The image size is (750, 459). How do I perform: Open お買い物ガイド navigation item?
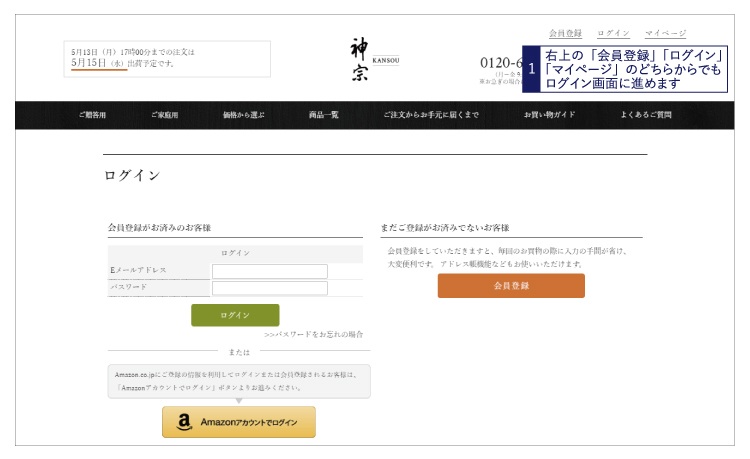point(549,115)
